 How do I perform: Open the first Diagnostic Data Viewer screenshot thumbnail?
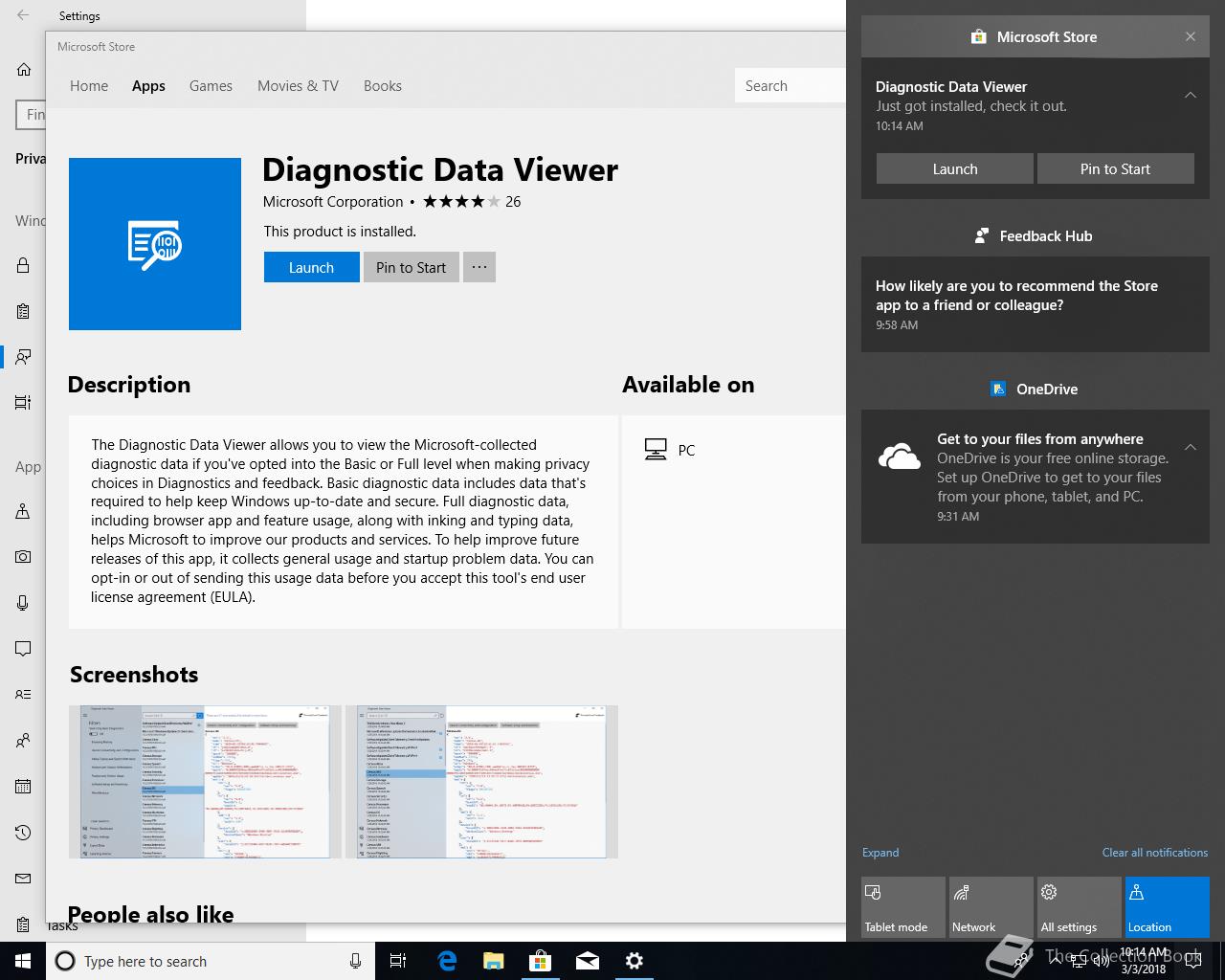coord(205,782)
